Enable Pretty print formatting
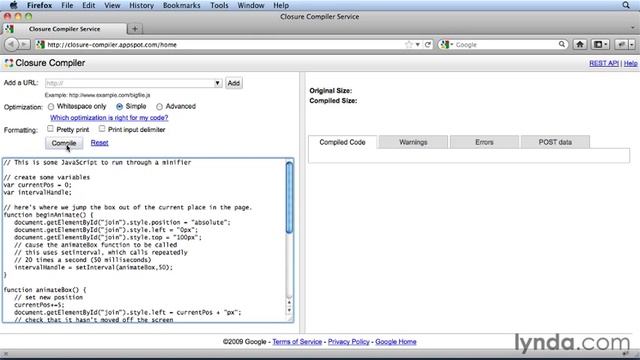640x360 pixels. point(50,129)
